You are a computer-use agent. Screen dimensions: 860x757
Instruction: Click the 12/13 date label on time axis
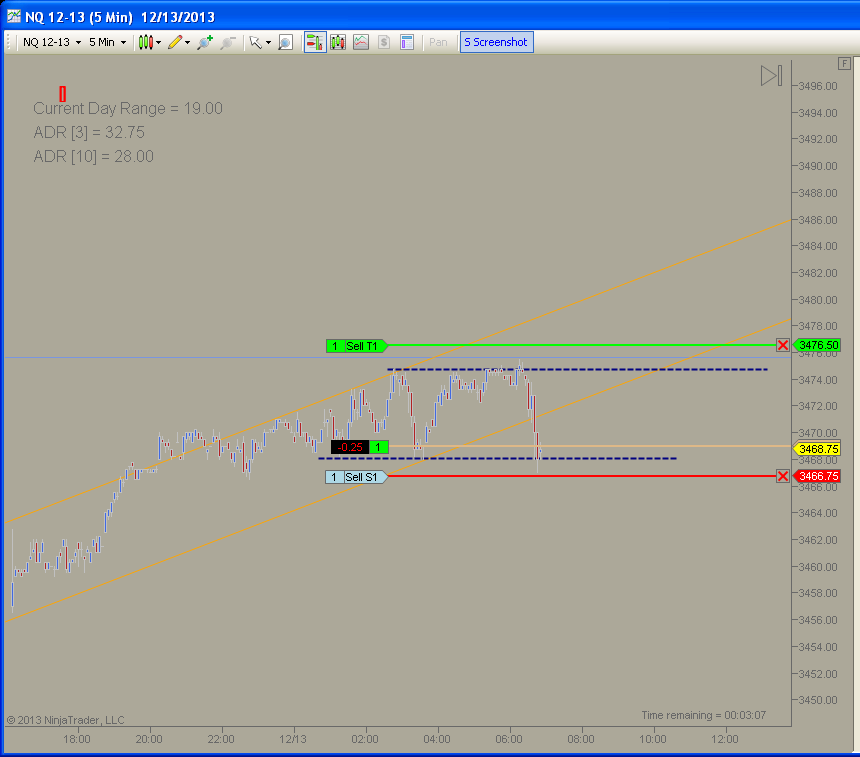293,739
